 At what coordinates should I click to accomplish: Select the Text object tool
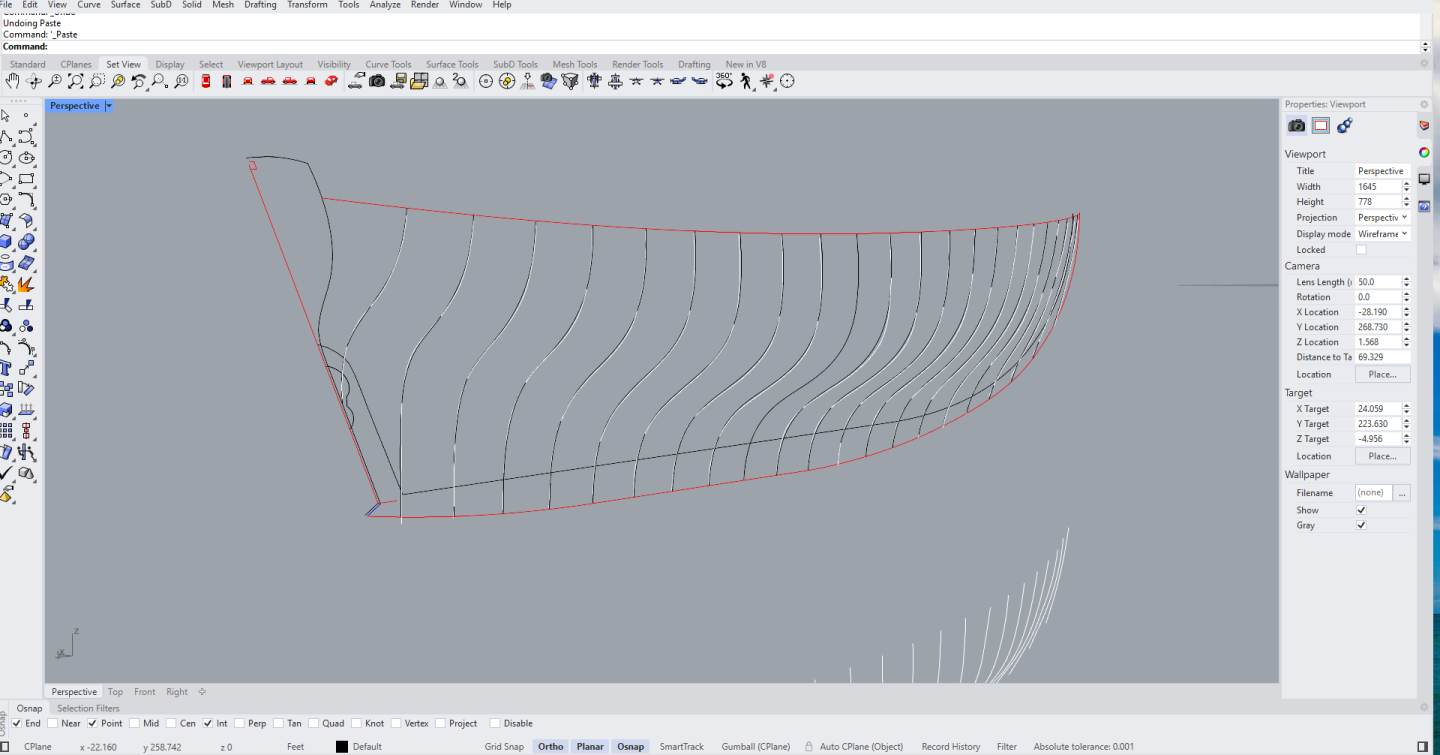[6, 369]
